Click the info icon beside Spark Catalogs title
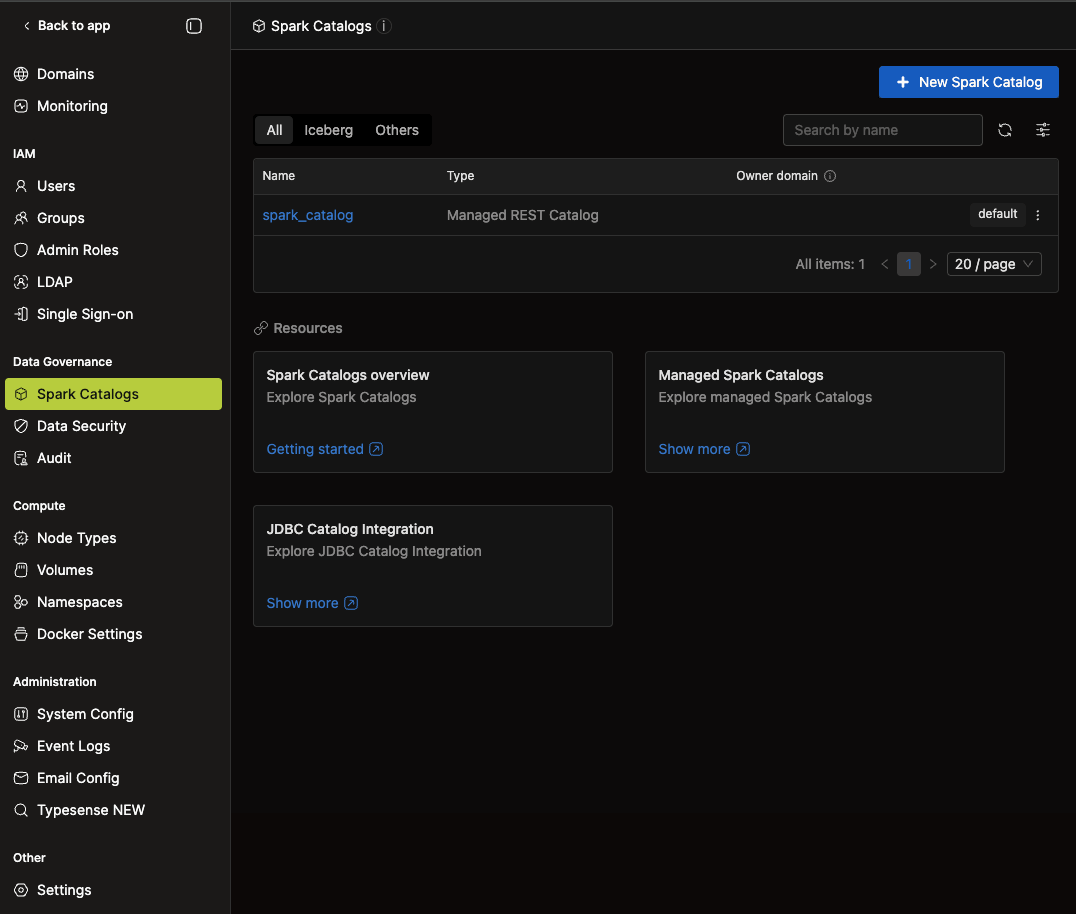Image resolution: width=1076 pixels, height=914 pixels. 384,26
